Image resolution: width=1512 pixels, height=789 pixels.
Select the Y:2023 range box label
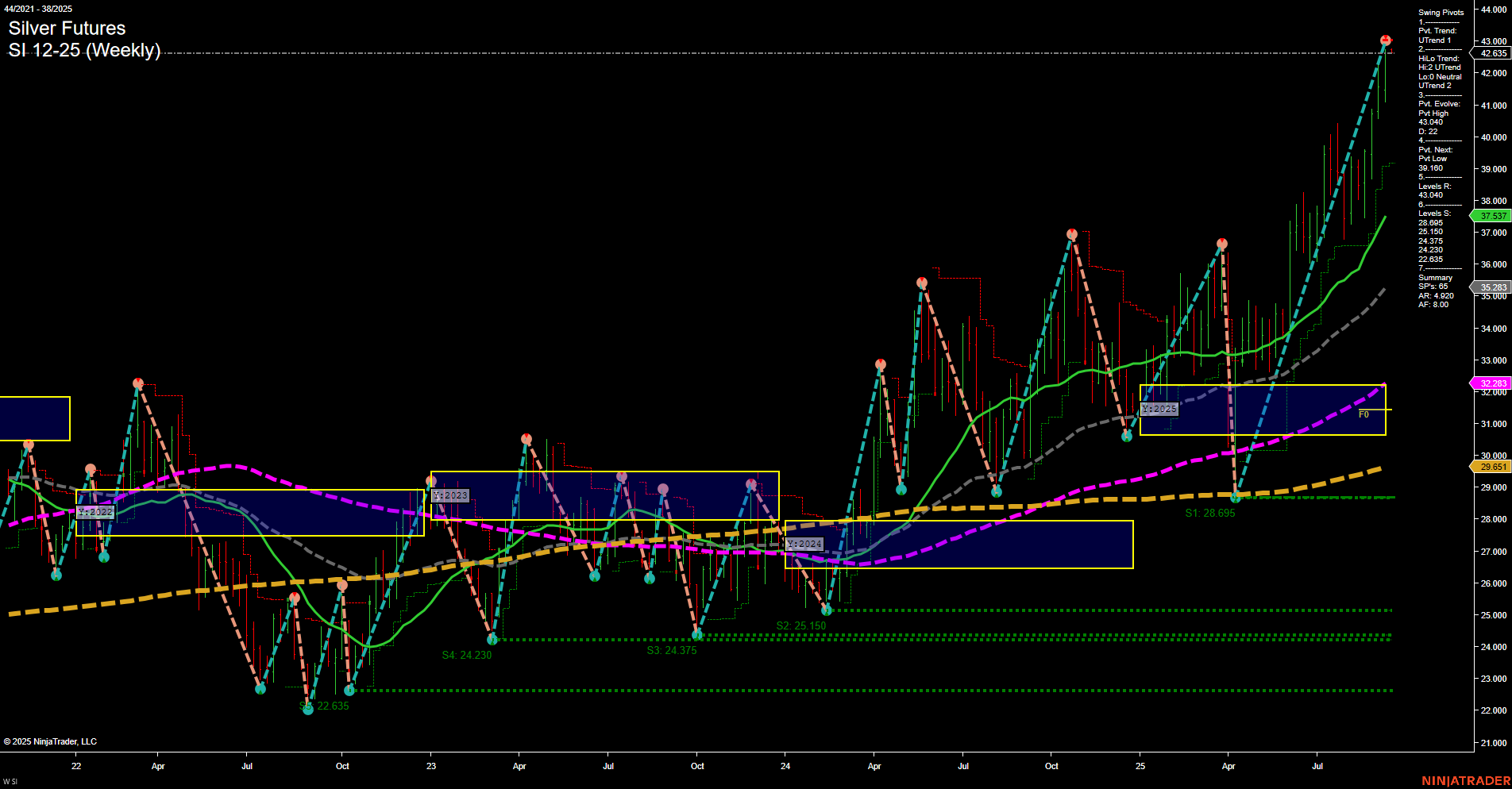[x=449, y=494]
